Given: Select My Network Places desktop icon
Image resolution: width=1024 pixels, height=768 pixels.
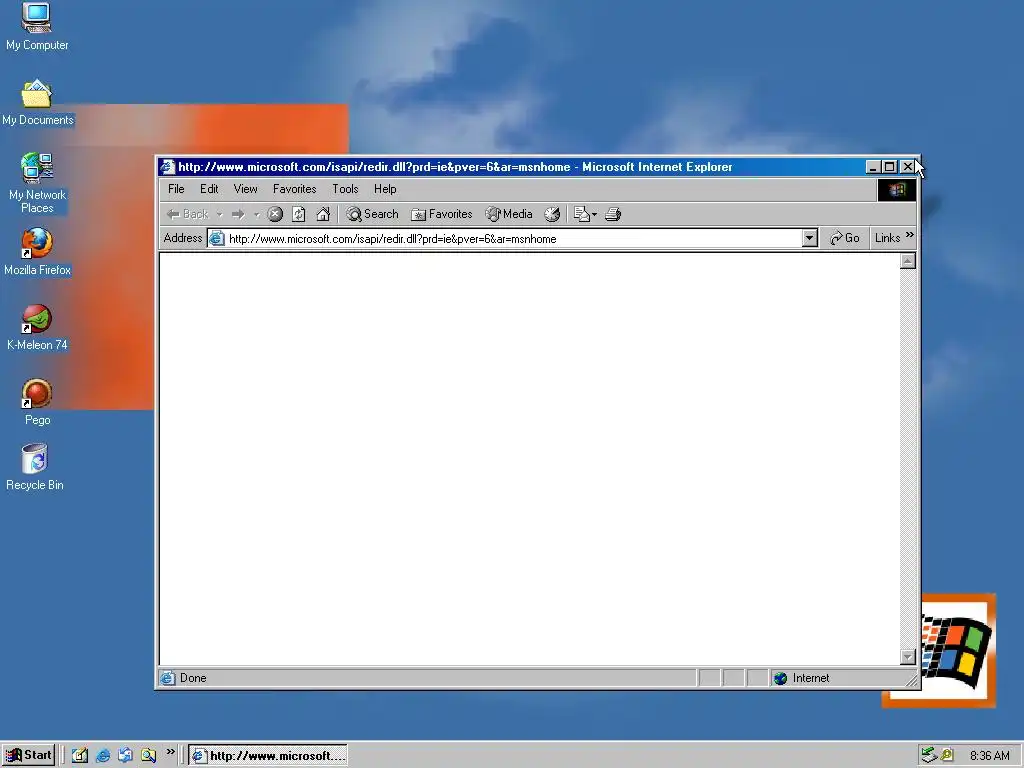Looking at the screenshot, I should (x=37, y=183).
